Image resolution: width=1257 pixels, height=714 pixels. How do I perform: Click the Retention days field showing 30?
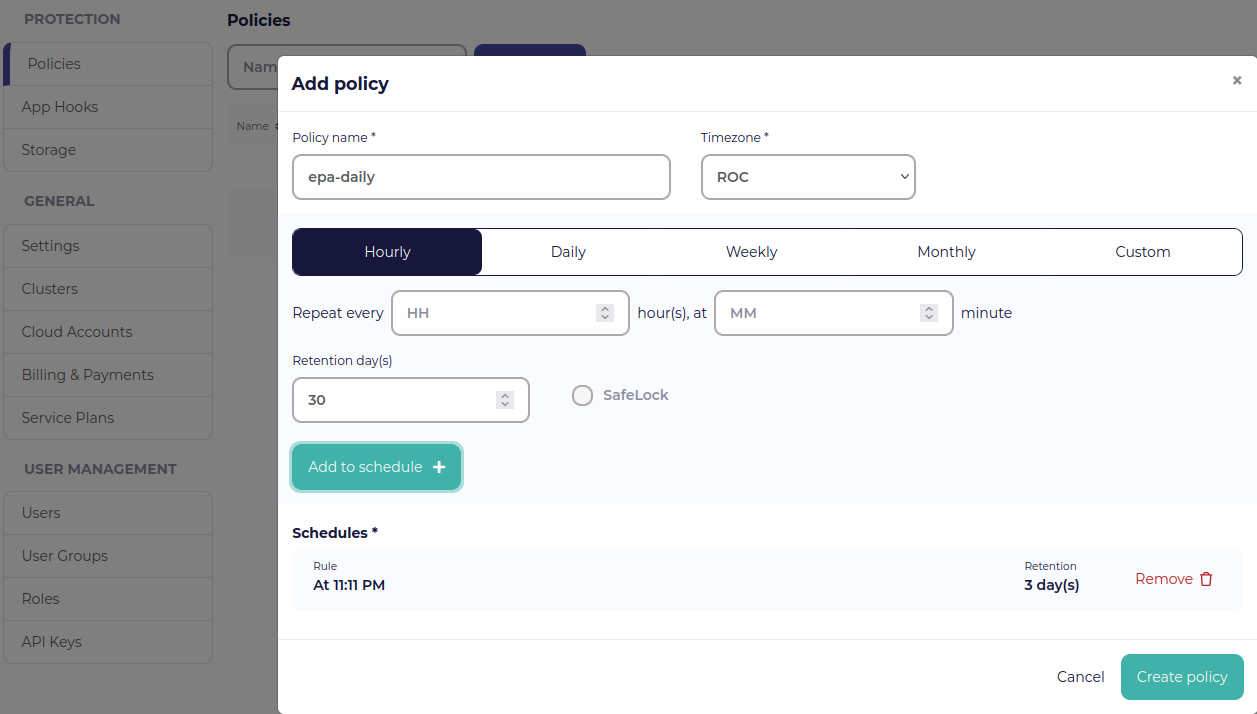tap(410, 400)
